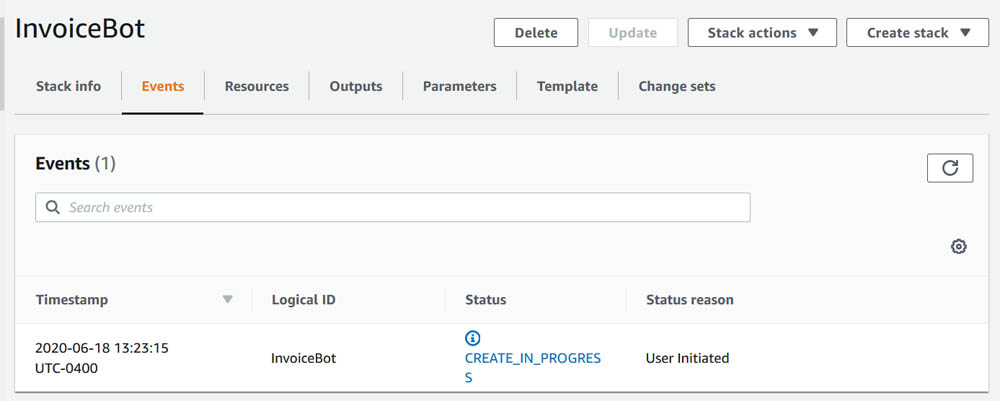Click the magnifier icon in search box

click(x=54, y=207)
